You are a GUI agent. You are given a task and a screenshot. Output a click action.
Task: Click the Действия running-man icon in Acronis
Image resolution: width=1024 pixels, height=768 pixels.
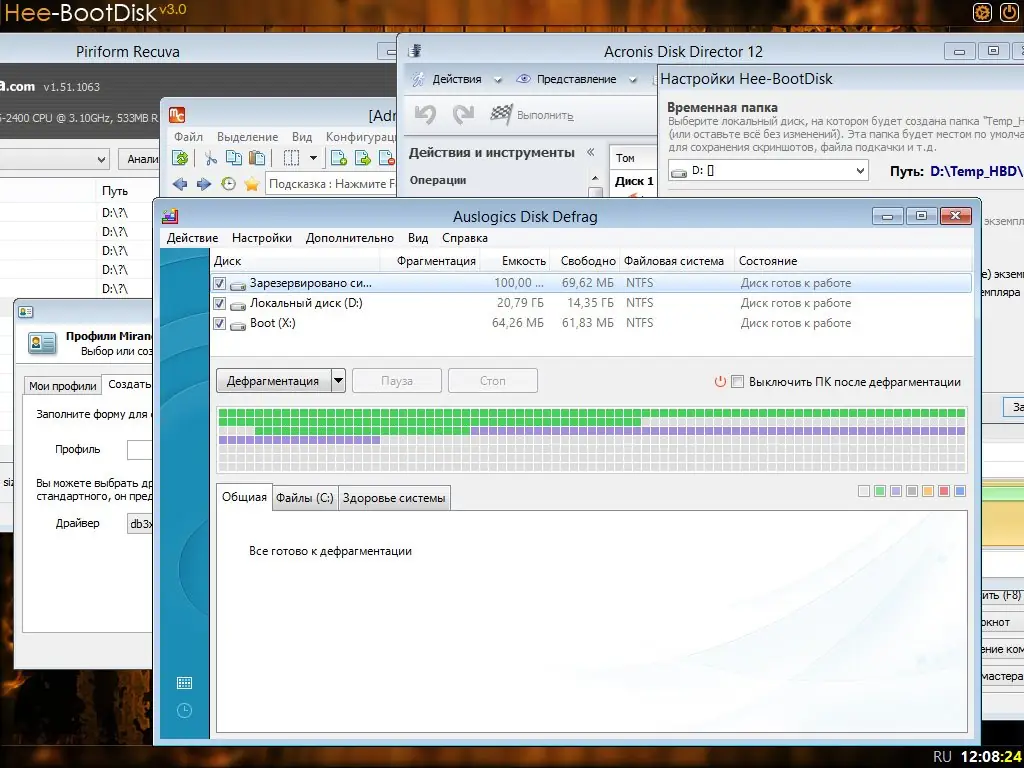point(417,79)
